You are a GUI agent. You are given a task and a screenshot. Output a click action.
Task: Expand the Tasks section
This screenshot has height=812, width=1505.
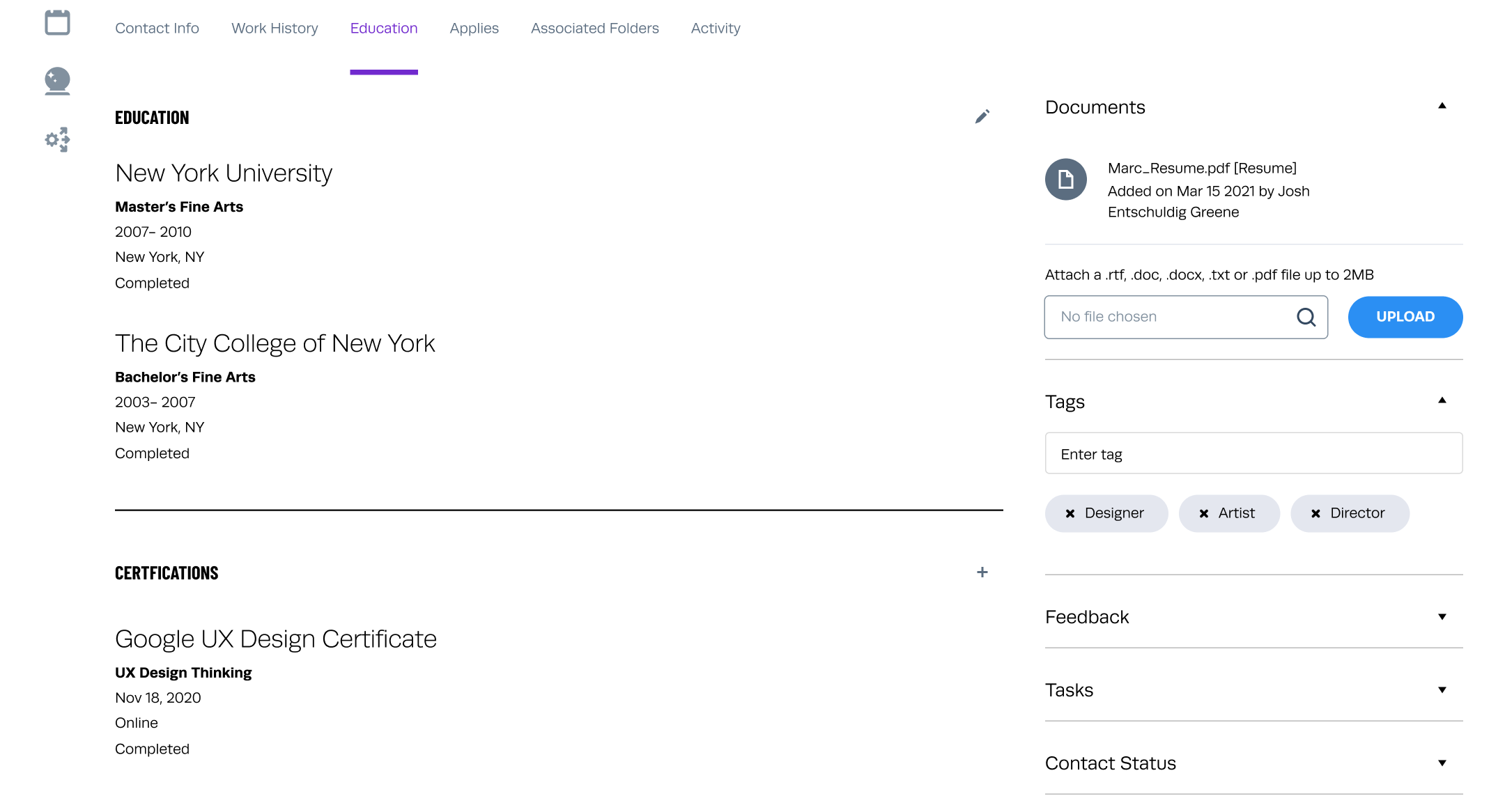[1442, 690]
